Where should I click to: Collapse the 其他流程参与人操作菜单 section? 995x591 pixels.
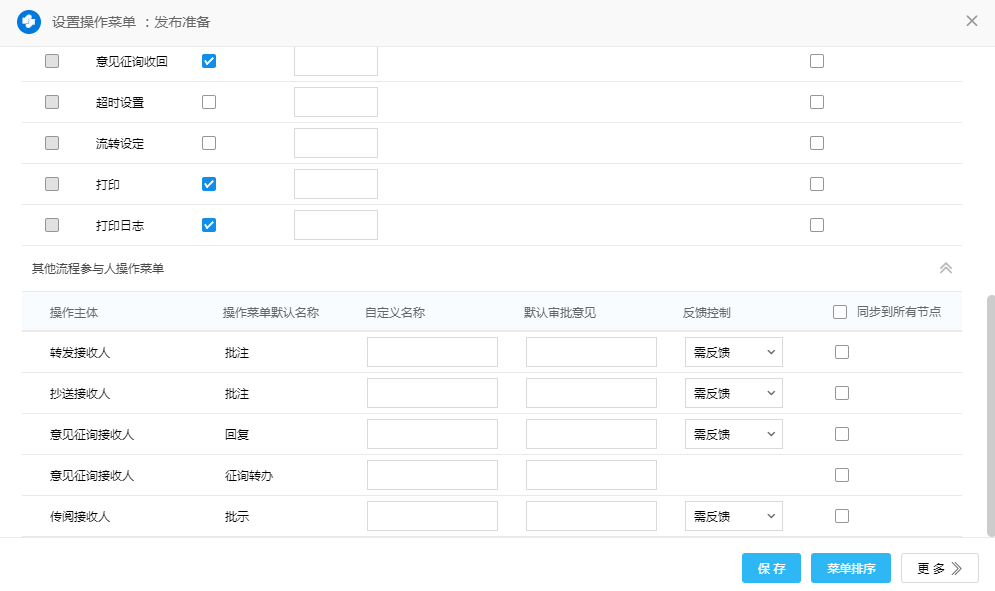pyautogui.click(x=945, y=268)
